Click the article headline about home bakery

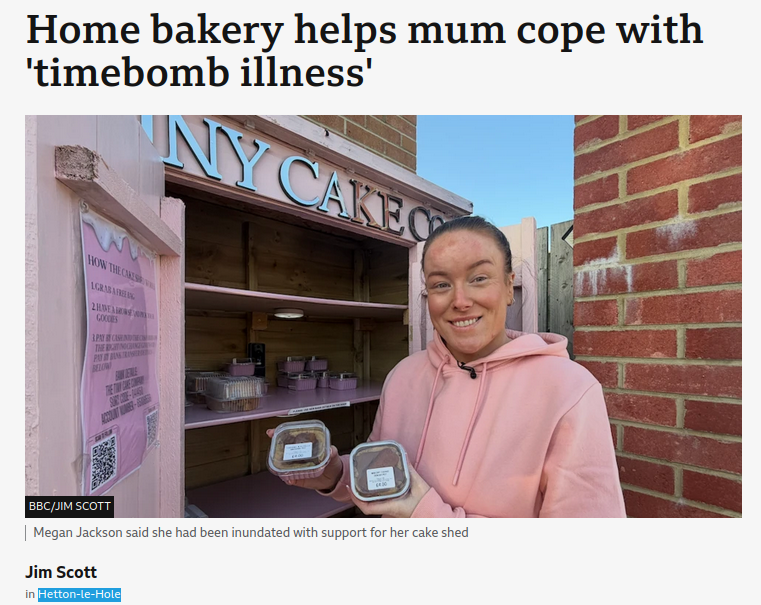coord(364,50)
